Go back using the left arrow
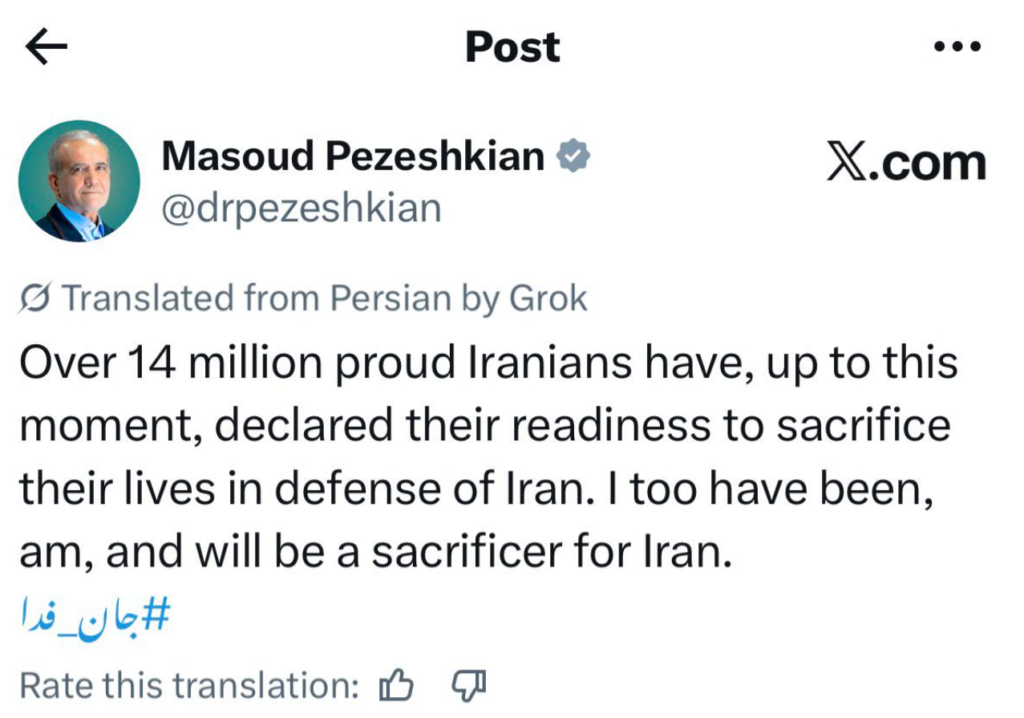The image size is (1024, 718). point(46,47)
